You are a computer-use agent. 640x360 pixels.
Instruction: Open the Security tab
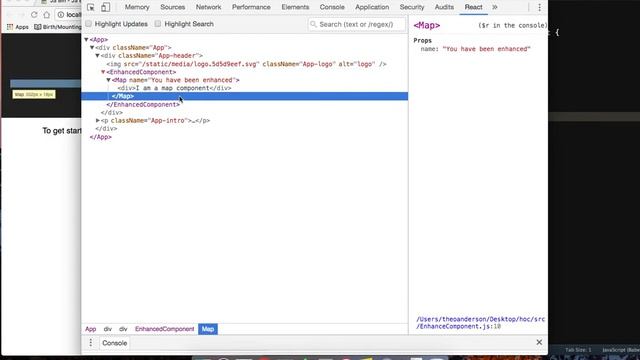[412, 7]
